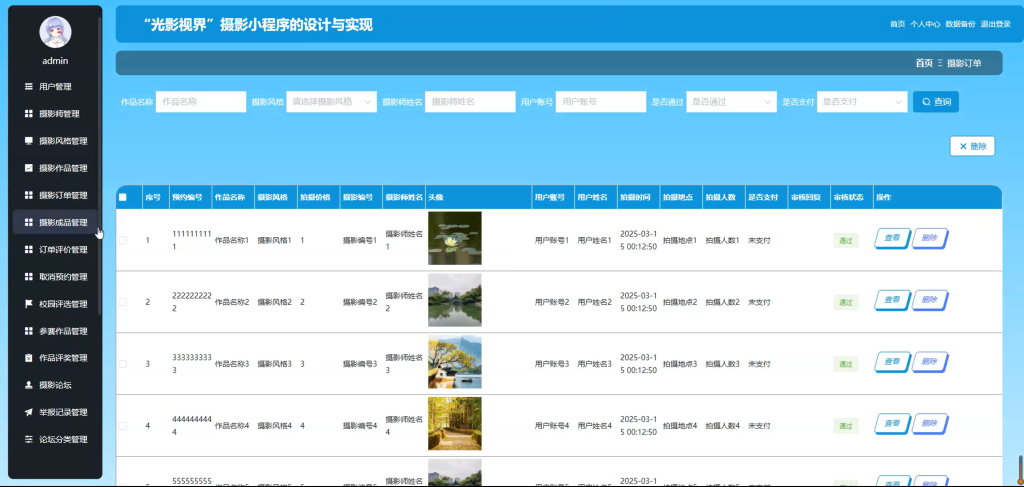Focus the 作品名称 input field
Viewport: 1024px width, 487px height.
click(201, 102)
